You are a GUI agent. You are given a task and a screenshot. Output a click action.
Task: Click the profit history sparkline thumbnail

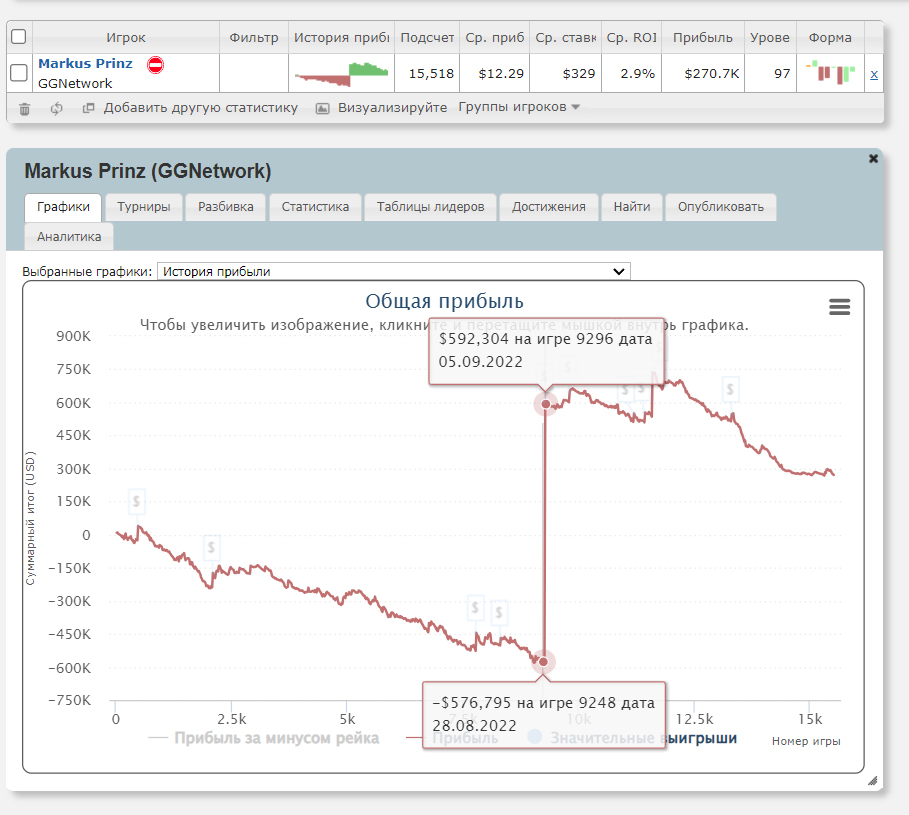point(341,73)
